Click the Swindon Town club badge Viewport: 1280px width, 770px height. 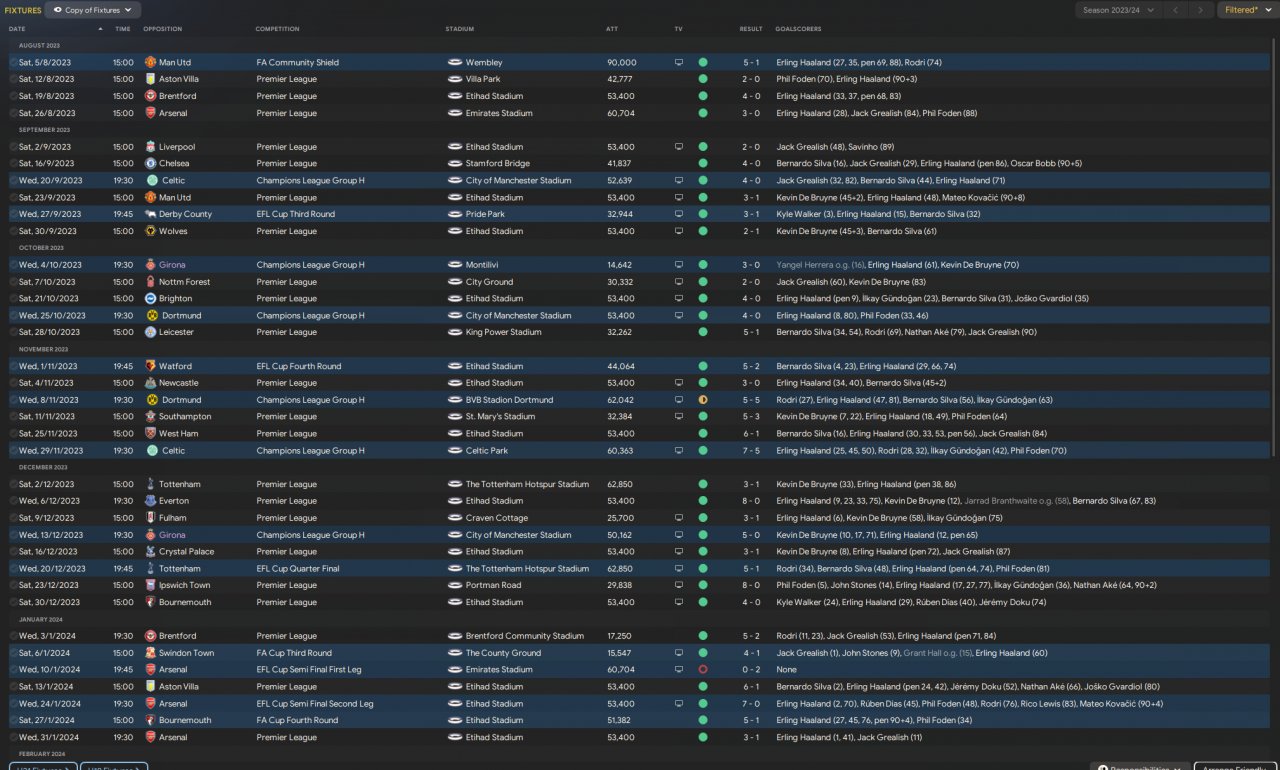[x=150, y=653]
